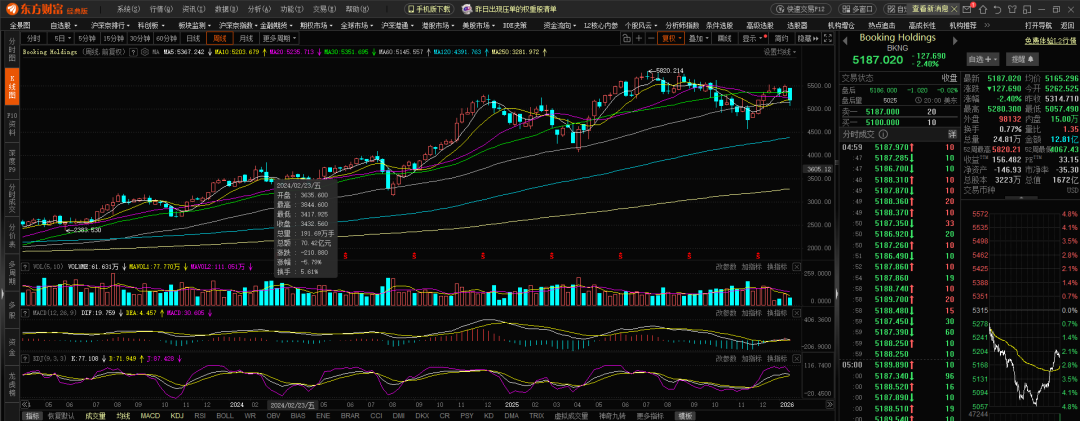Open the 5日 dropdown
Viewport: 1080px width, 421px height.
(61, 39)
